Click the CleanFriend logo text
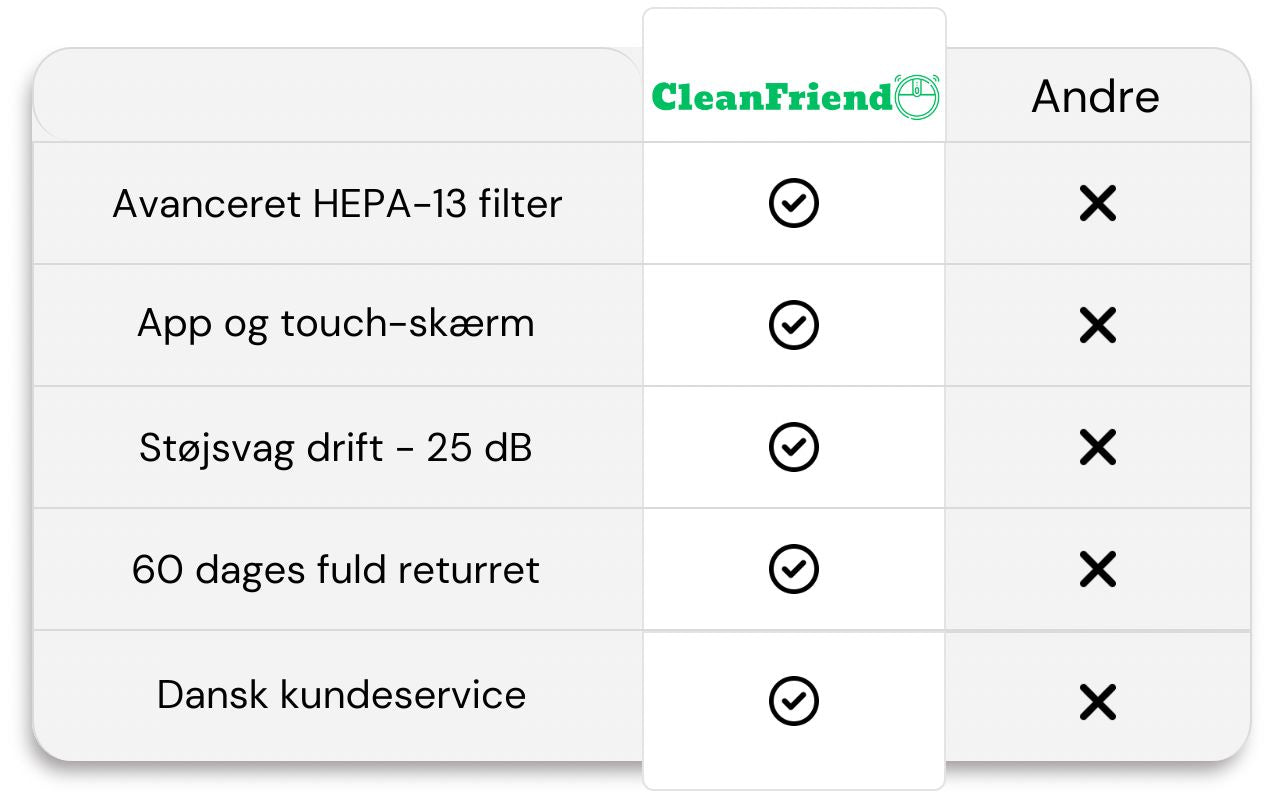The image size is (1280, 812). pos(770,97)
